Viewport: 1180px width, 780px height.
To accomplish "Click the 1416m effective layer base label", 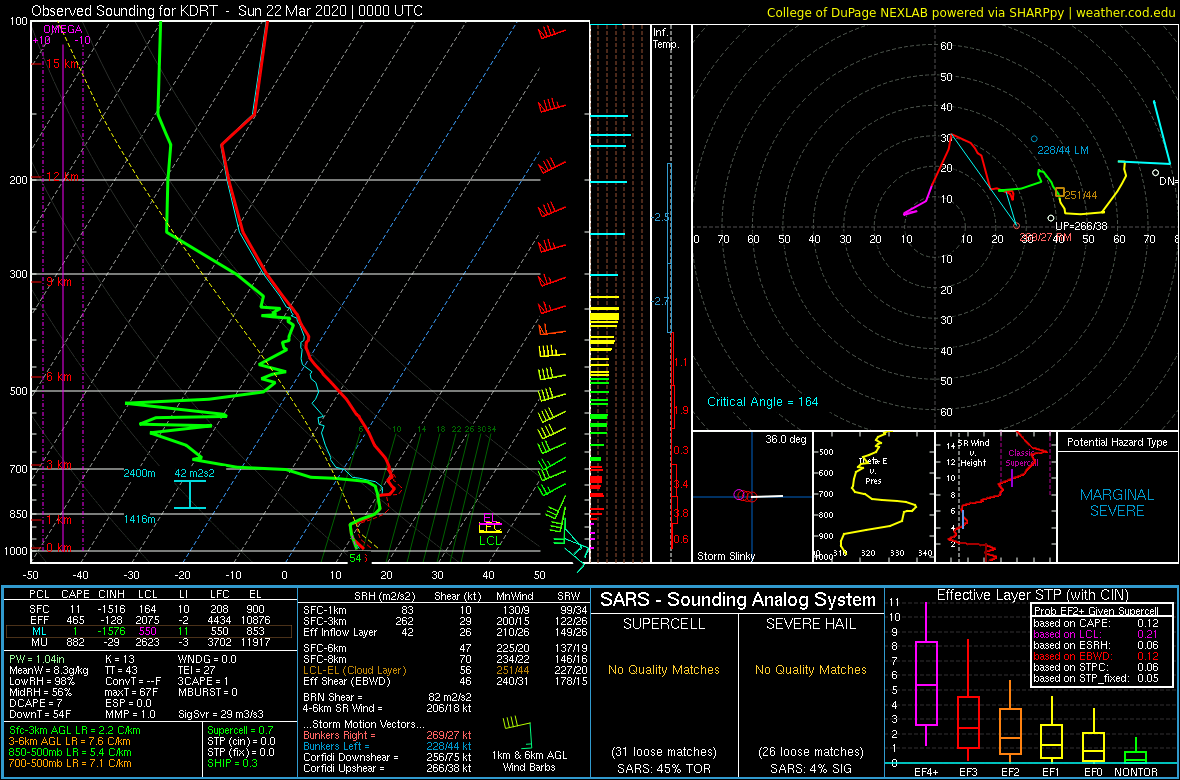I will pos(140,519).
